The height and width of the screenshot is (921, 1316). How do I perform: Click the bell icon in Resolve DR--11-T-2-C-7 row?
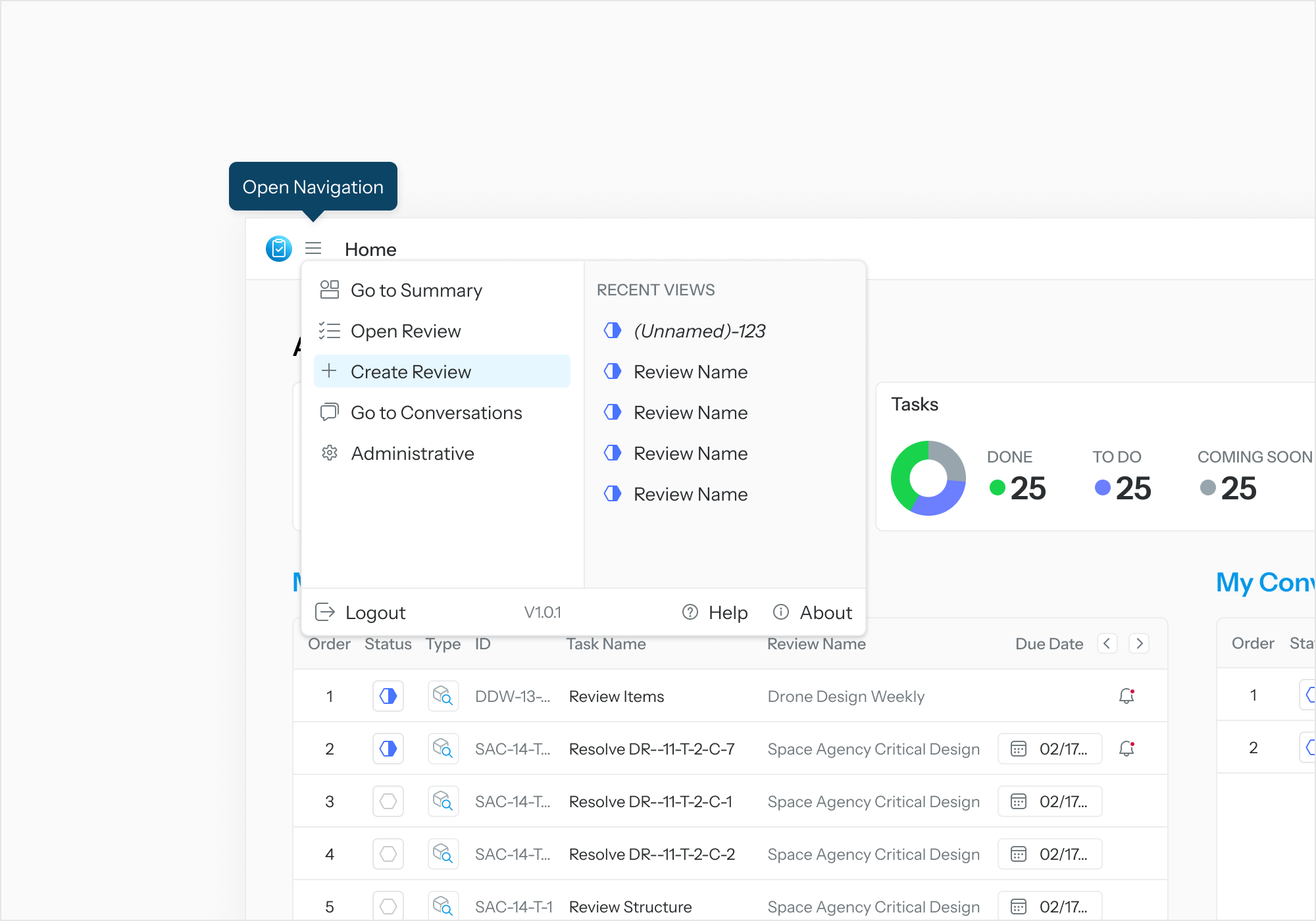(1126, 749)
